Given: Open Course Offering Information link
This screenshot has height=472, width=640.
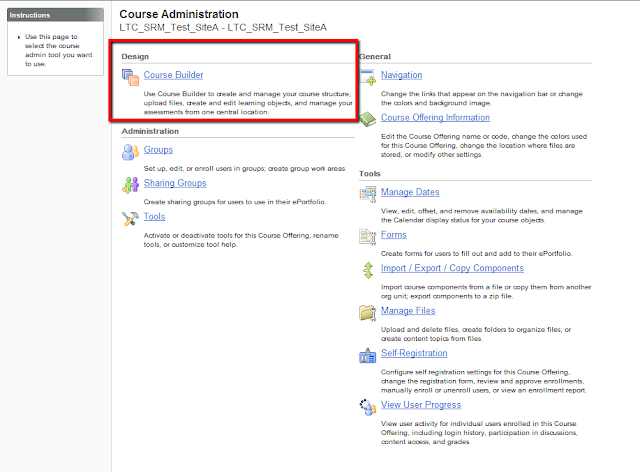Looking at the screenshot, I should pos(435,118).
